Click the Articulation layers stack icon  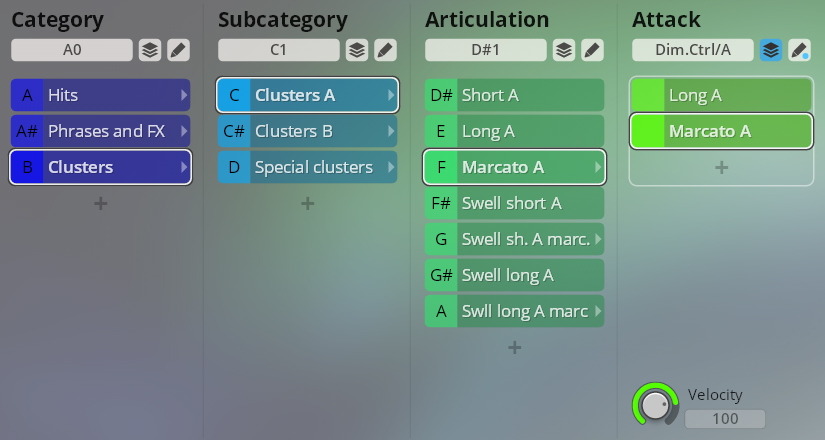[x=563, y=50]
